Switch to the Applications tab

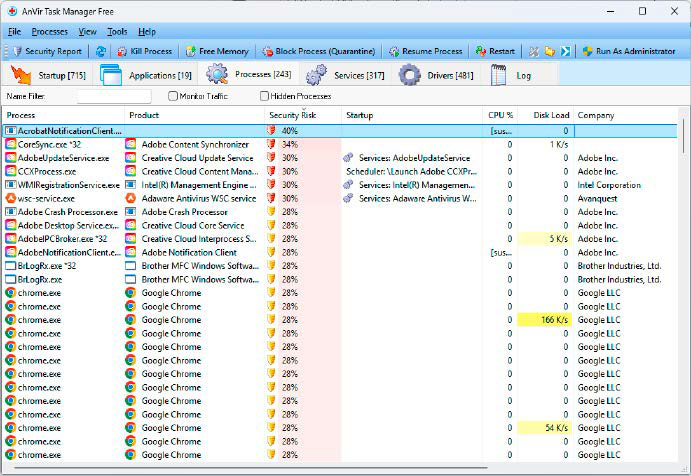point(146,74)
